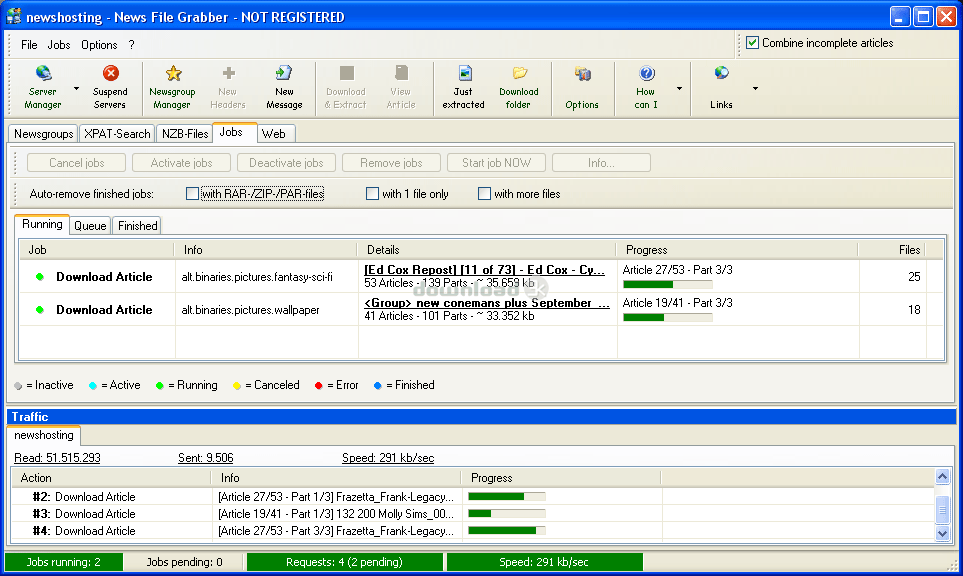
Task: Select the newshosting traffic tab
Action: (44, 435)
